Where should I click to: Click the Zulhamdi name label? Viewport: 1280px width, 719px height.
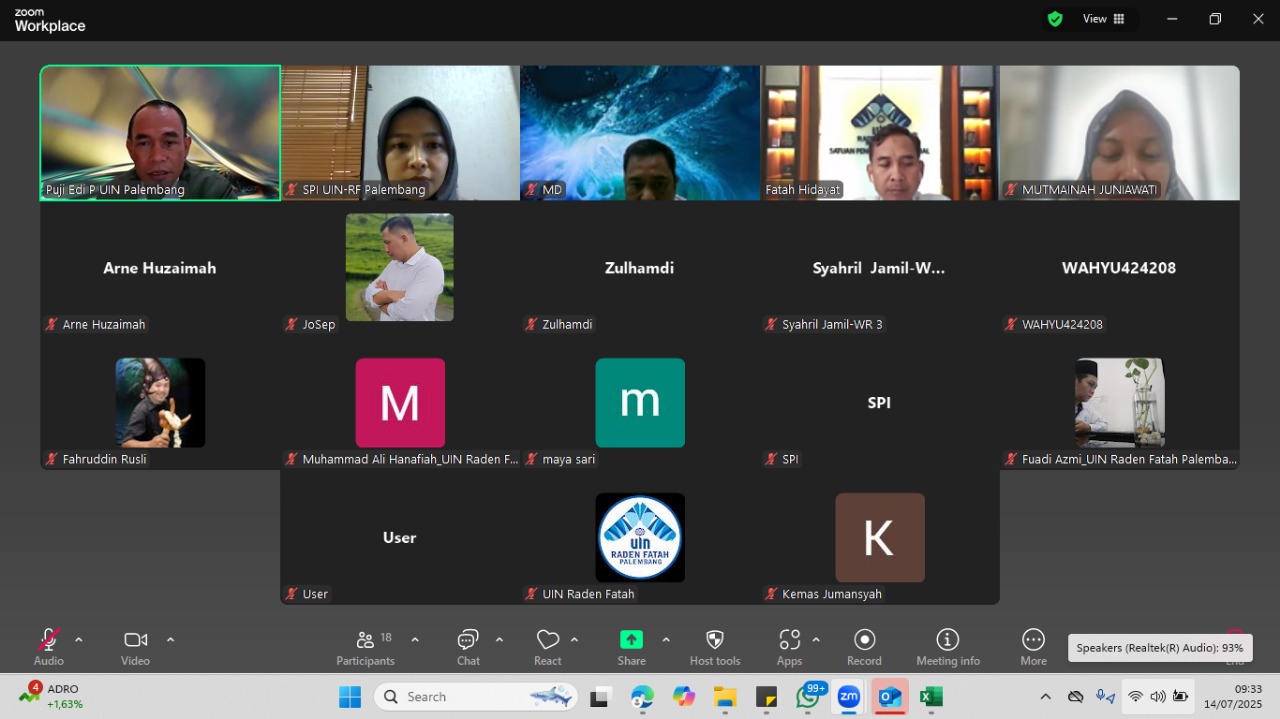(567, 324)
